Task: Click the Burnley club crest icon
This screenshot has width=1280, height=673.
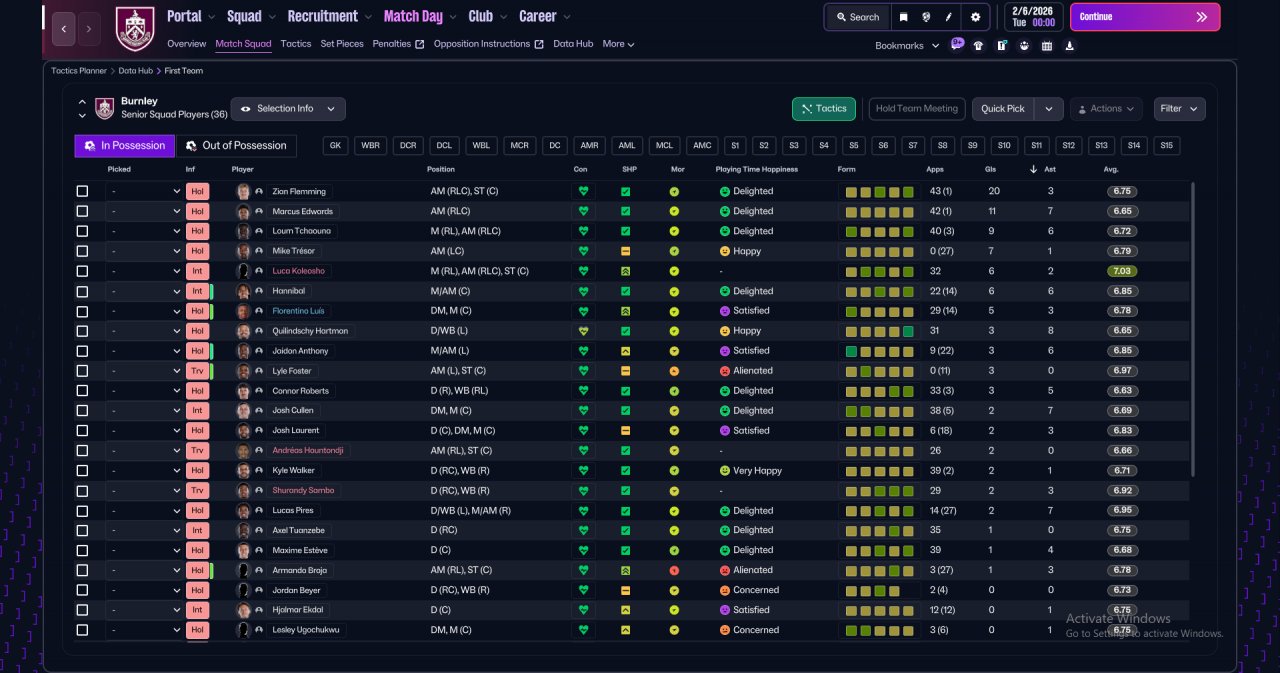Action: 135,29
